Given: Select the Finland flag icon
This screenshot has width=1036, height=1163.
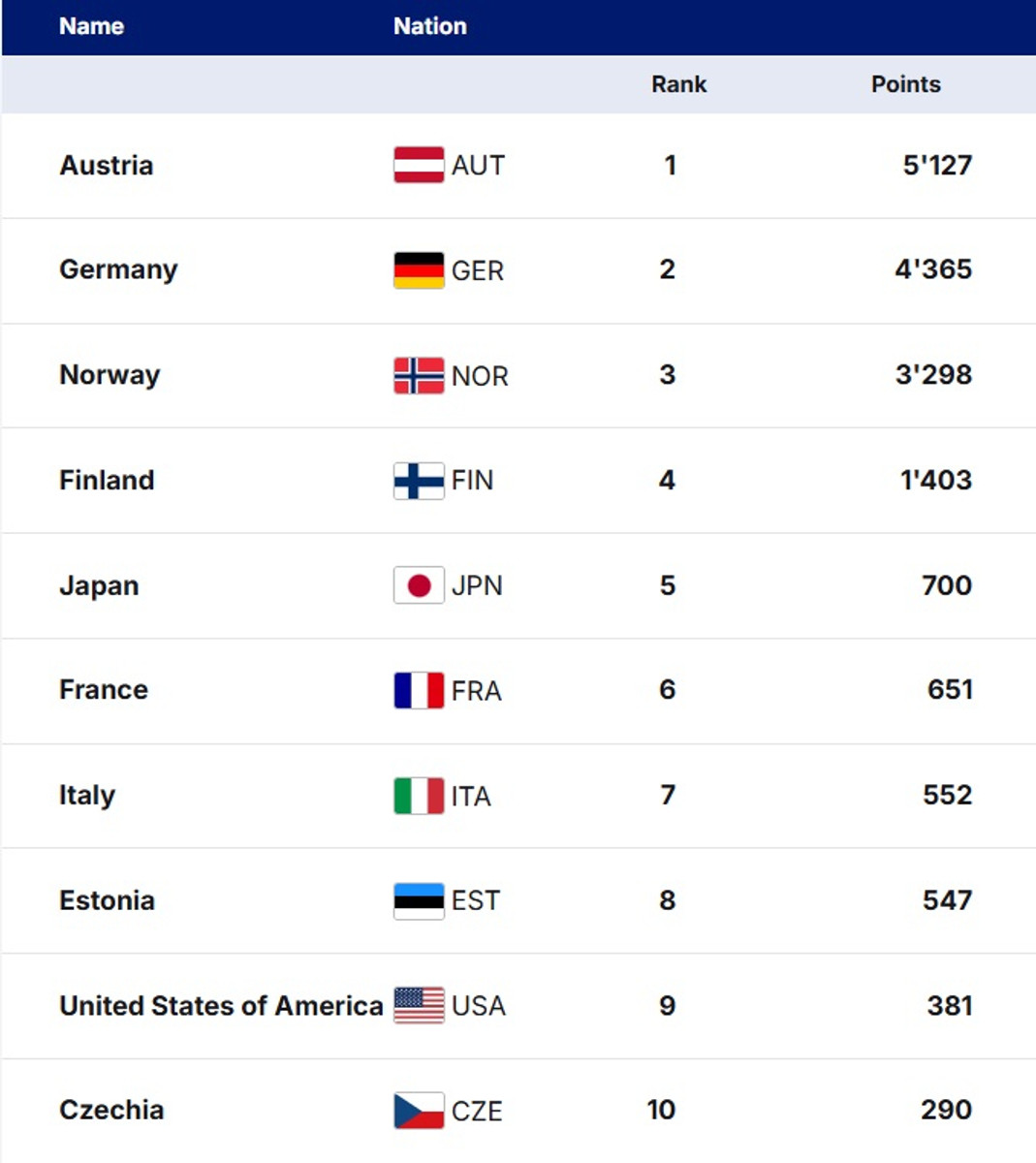Looking at the screenshot, I should [419, 481].
